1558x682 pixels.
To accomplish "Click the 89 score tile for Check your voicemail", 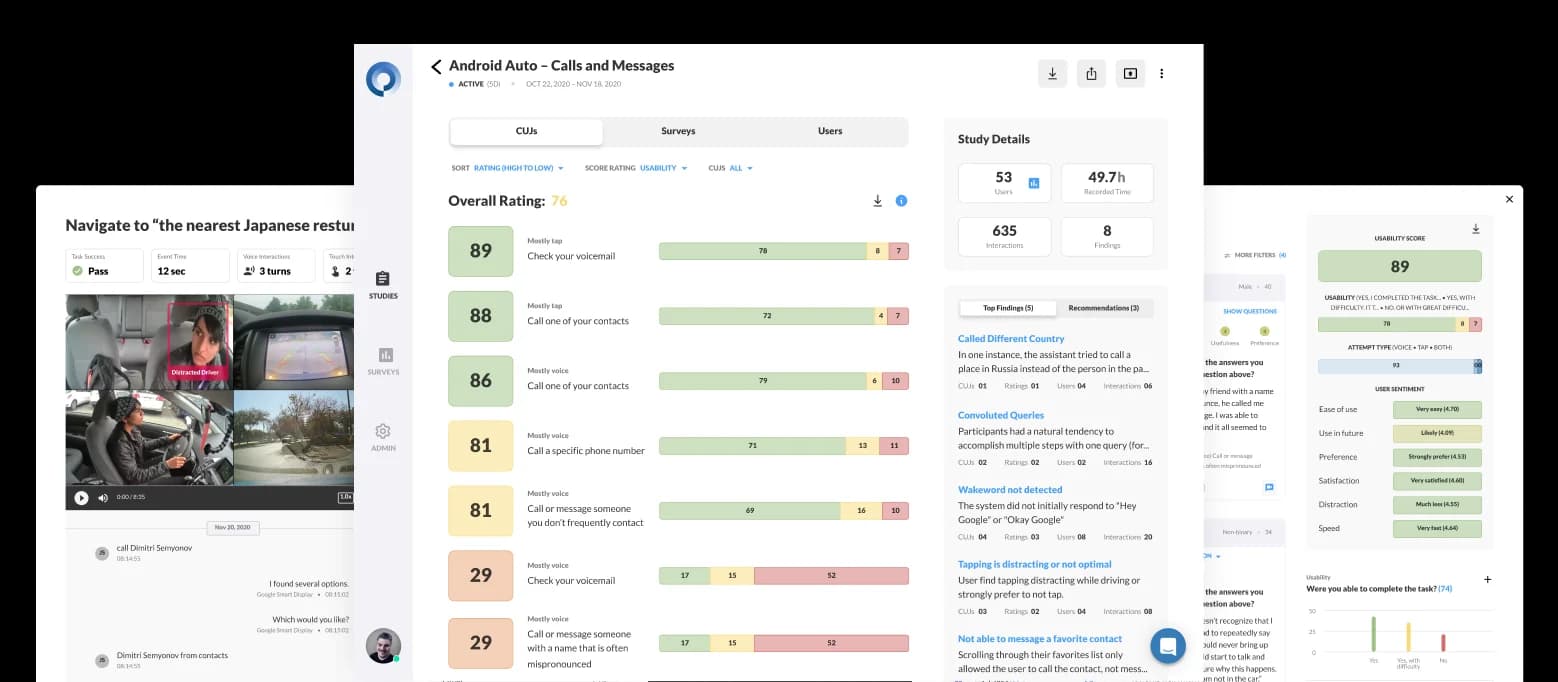I will coord(481,251).
